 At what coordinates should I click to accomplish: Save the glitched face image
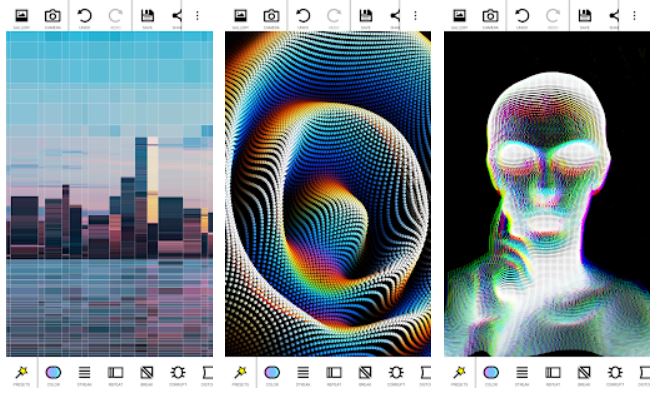click(585, 16)
